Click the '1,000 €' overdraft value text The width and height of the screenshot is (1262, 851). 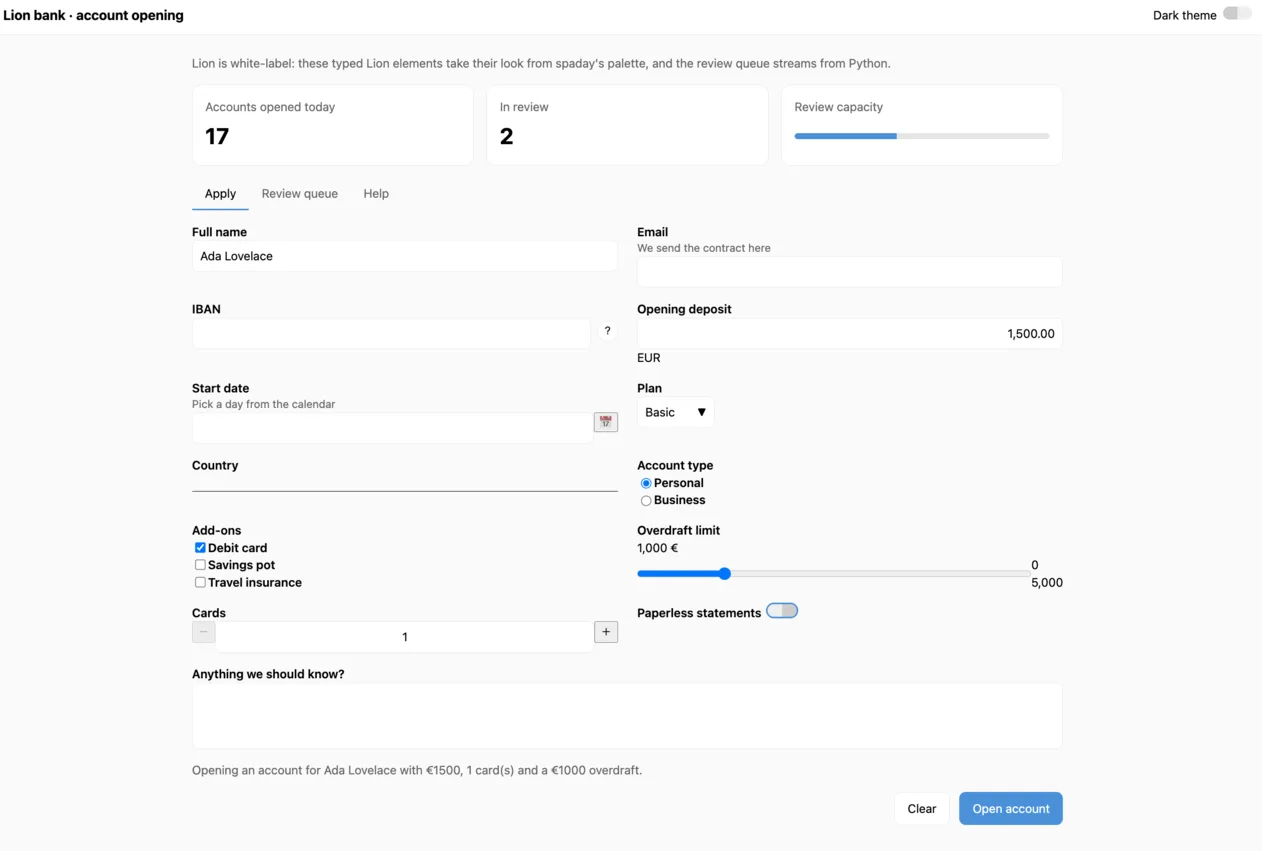click(x=658, y=548)
